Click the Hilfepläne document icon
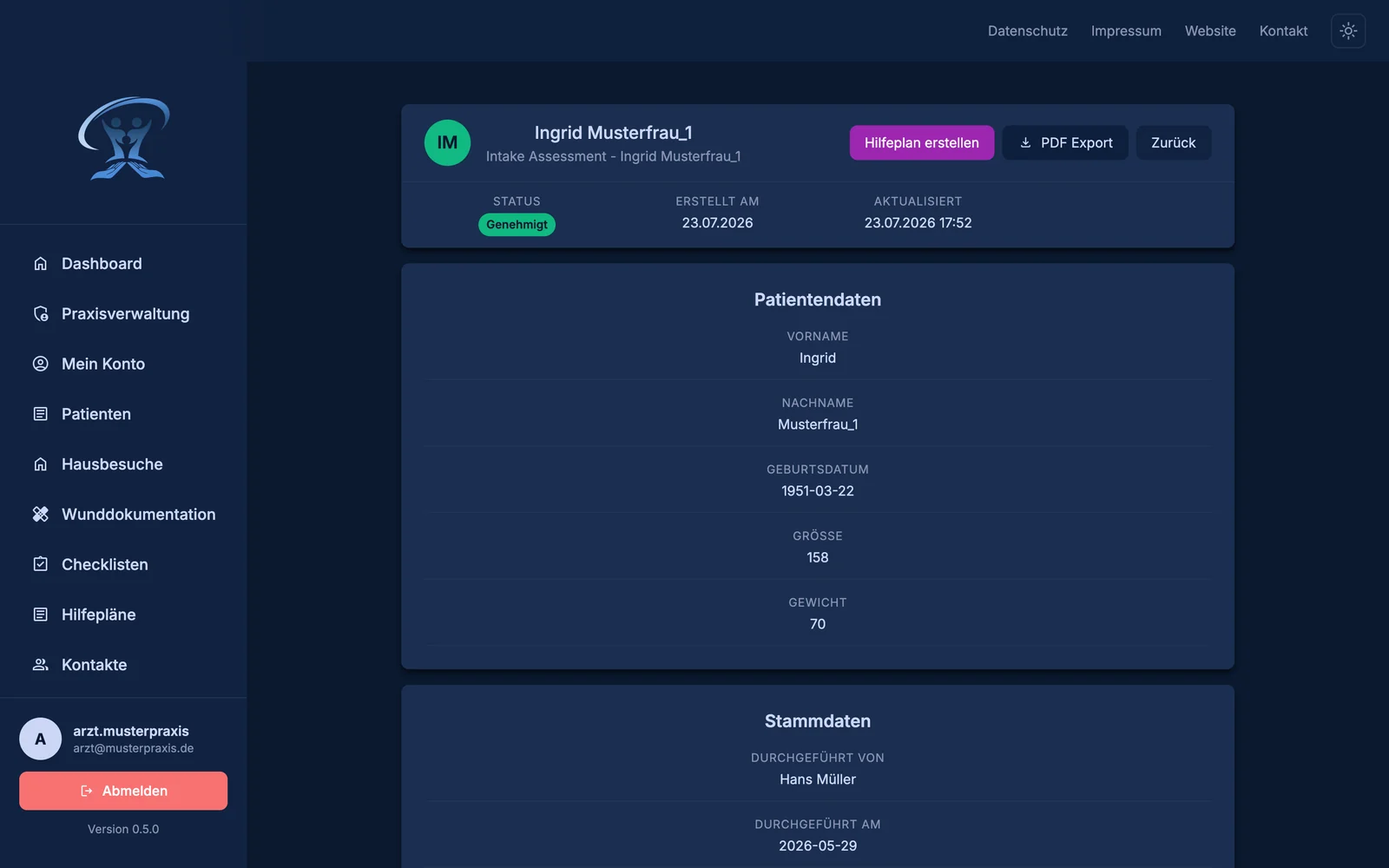 coord(40,615)
